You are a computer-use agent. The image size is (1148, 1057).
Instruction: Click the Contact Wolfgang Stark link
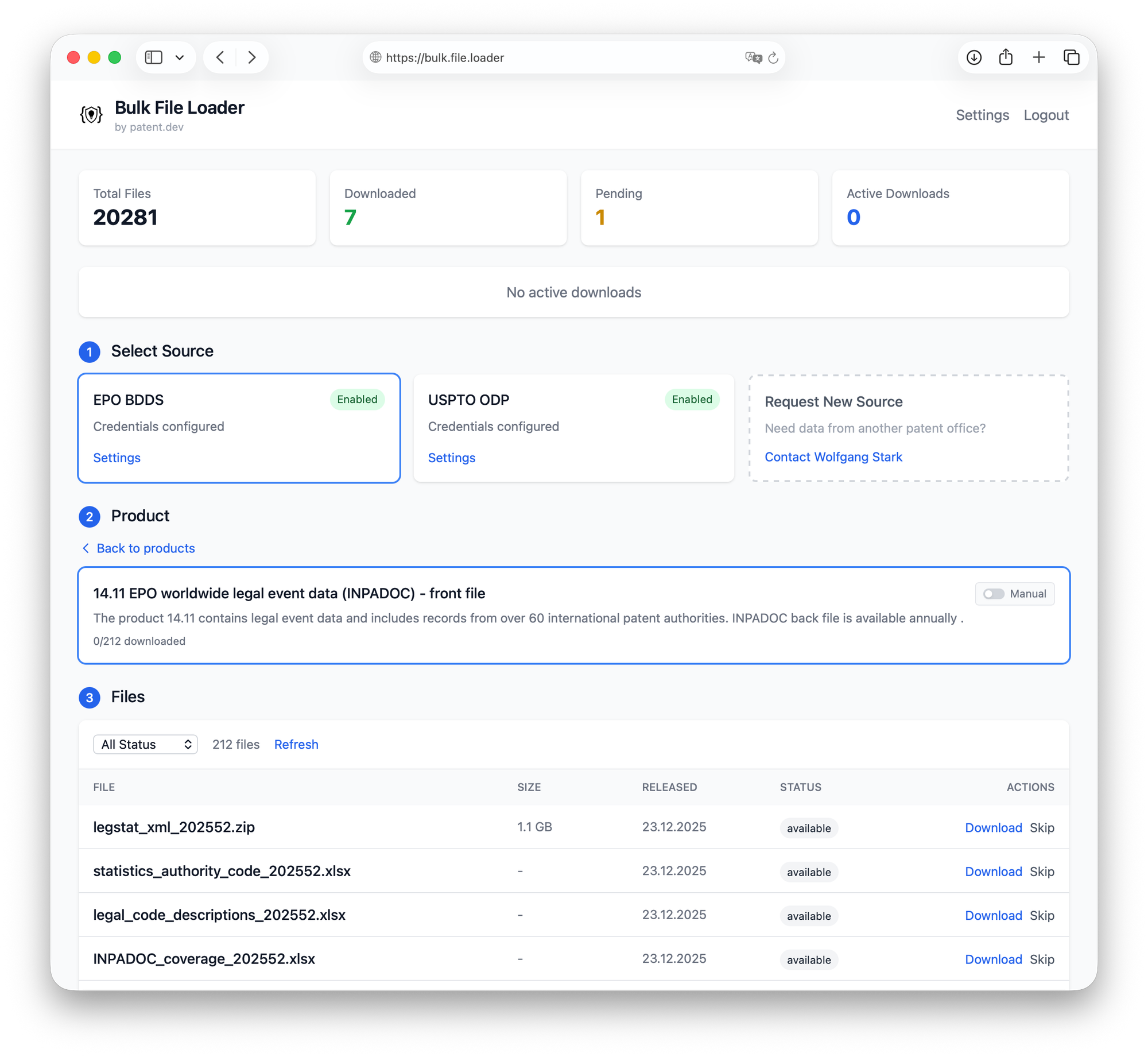coord(833,457)
